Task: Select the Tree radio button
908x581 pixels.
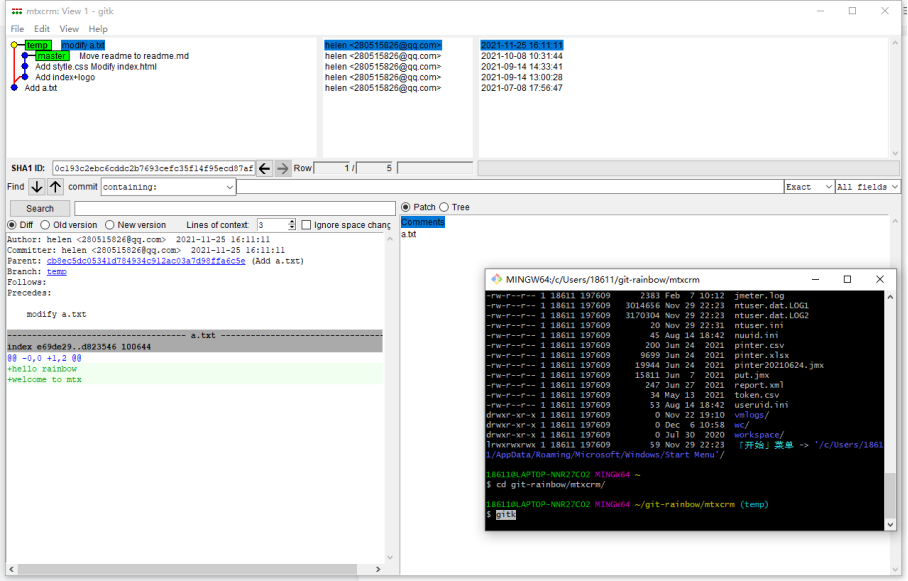Action: (444, 207)
